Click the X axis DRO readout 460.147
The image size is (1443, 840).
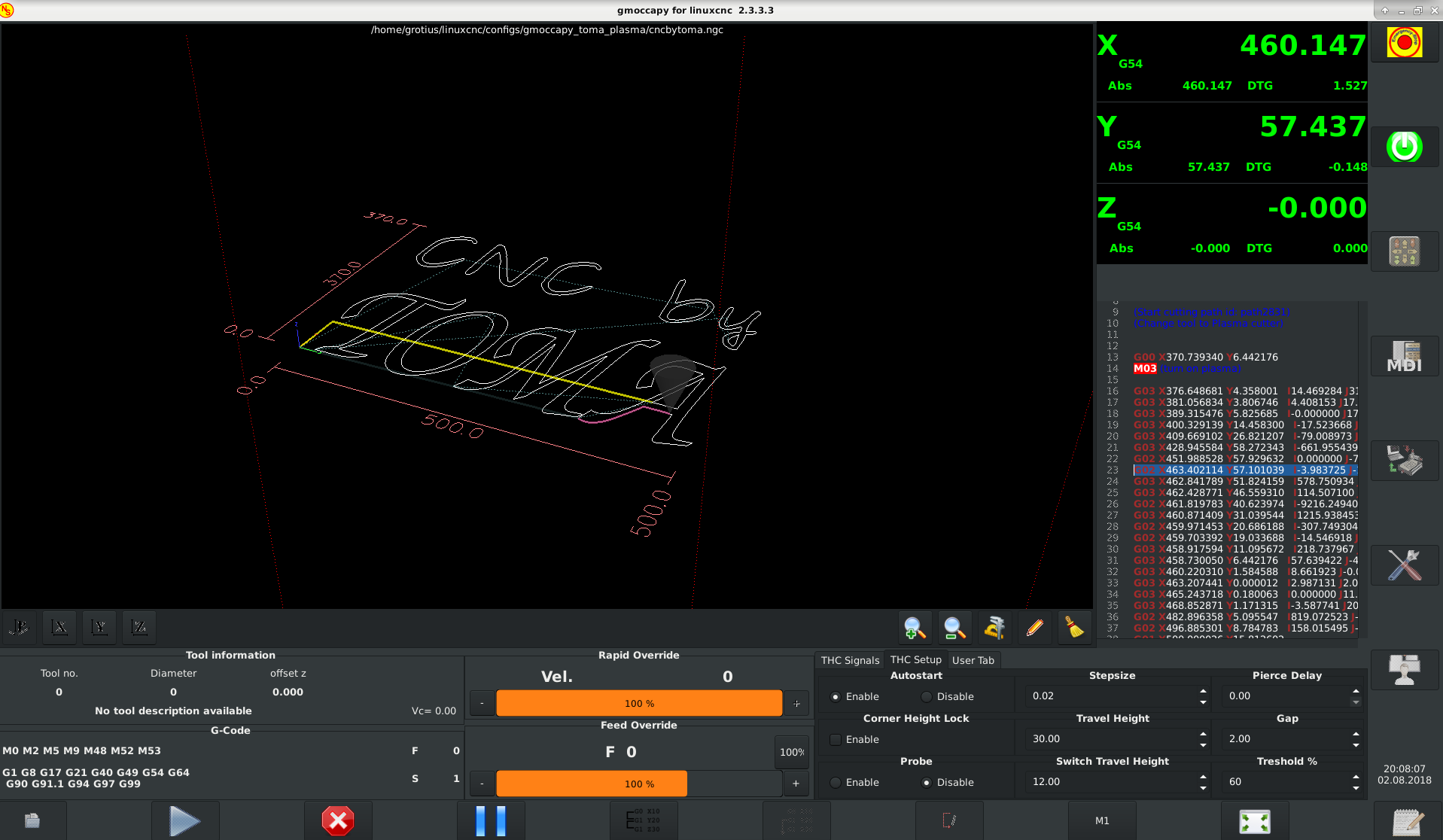click(x=1302, y=46)
